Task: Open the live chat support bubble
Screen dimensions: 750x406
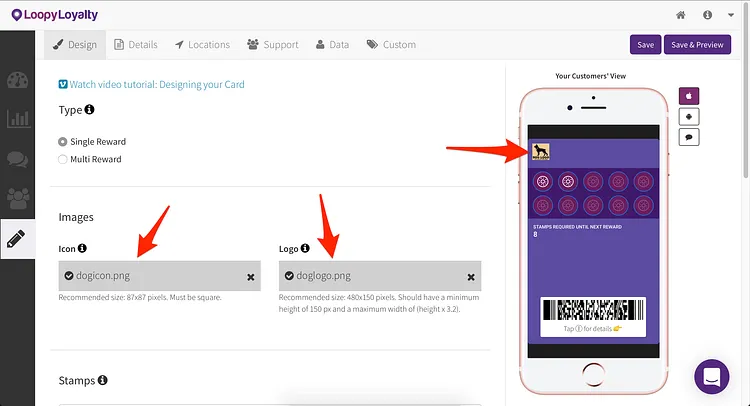Action: (x=712, y=377)
